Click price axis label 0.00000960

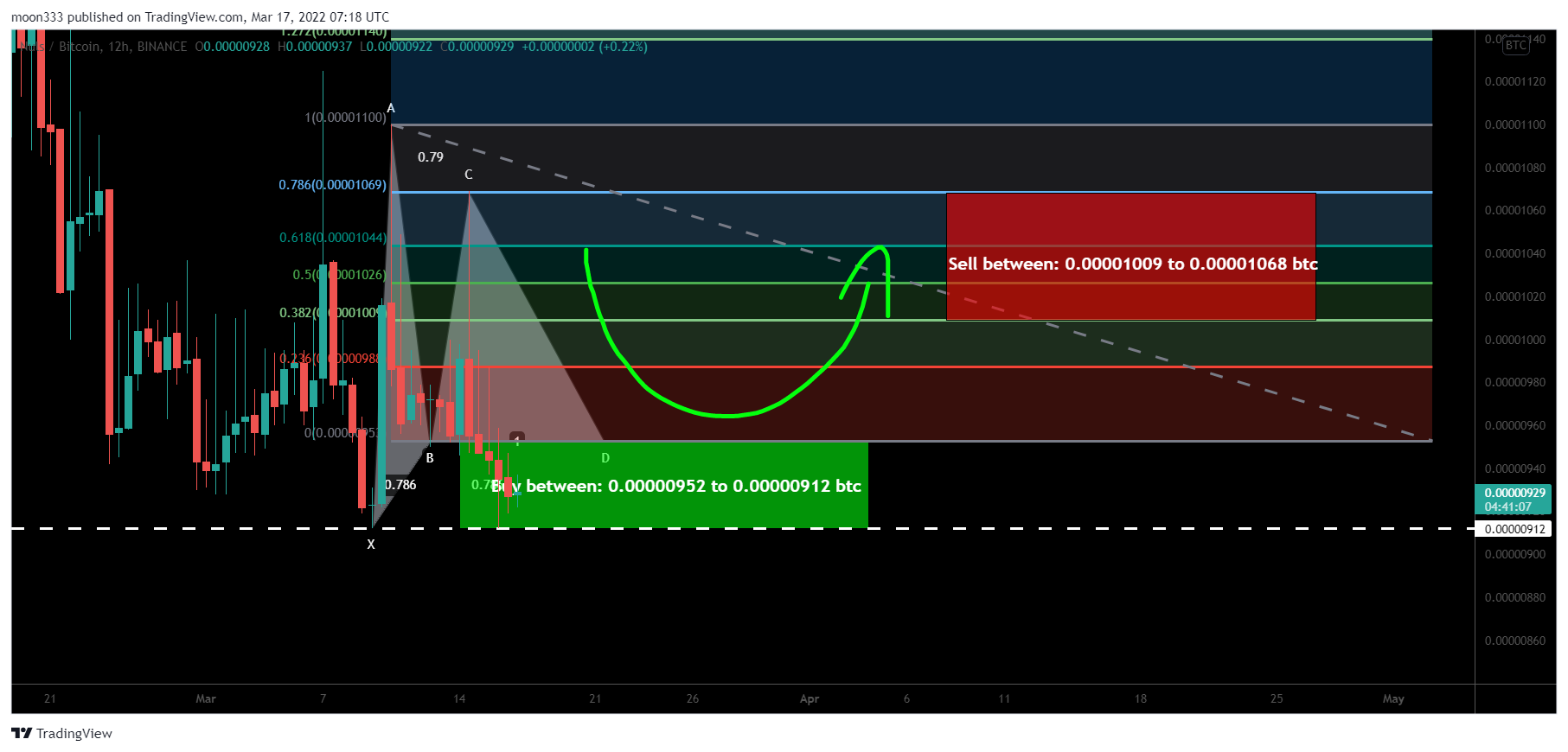point(1515,425)
